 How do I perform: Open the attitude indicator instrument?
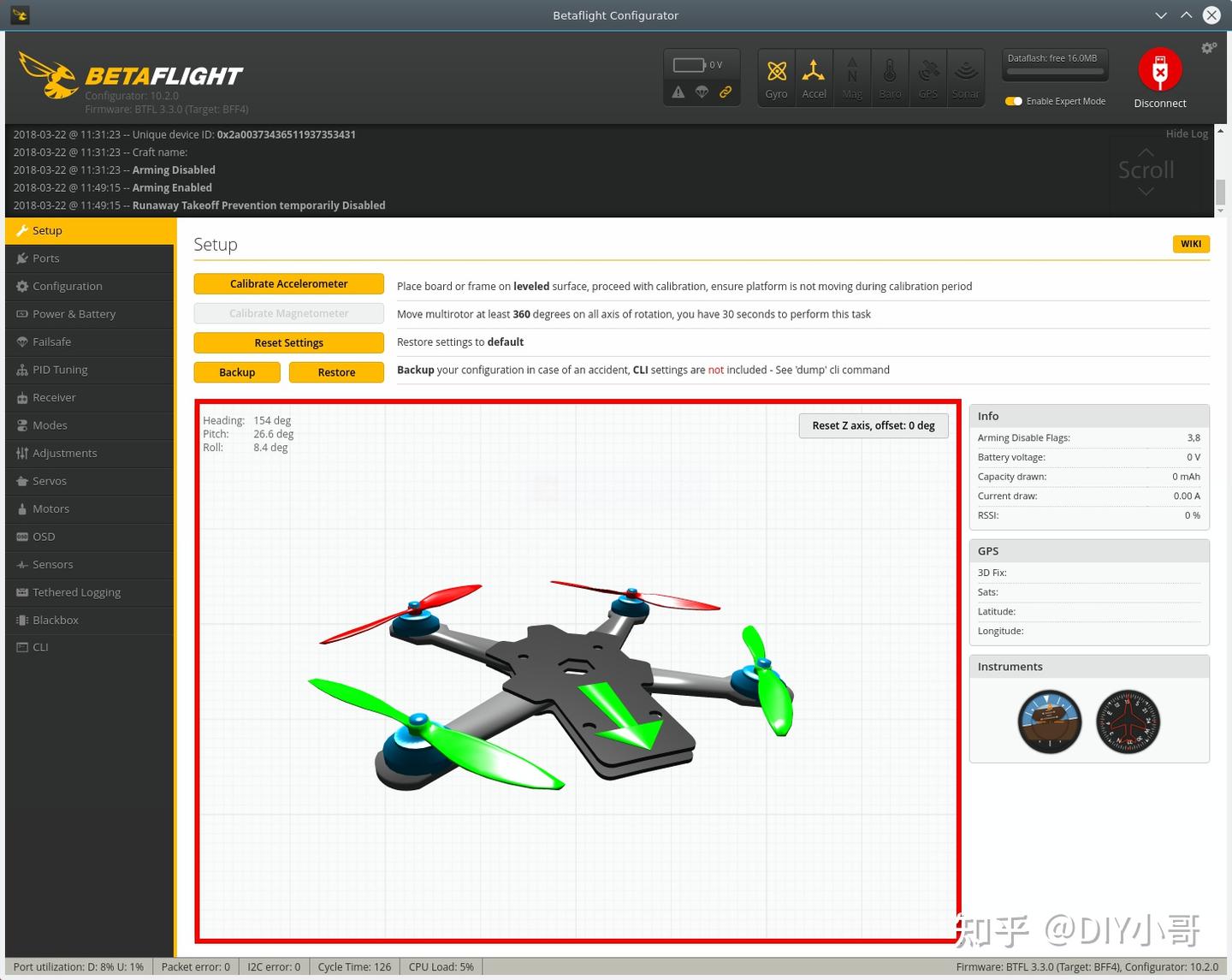coord(1049,722)
